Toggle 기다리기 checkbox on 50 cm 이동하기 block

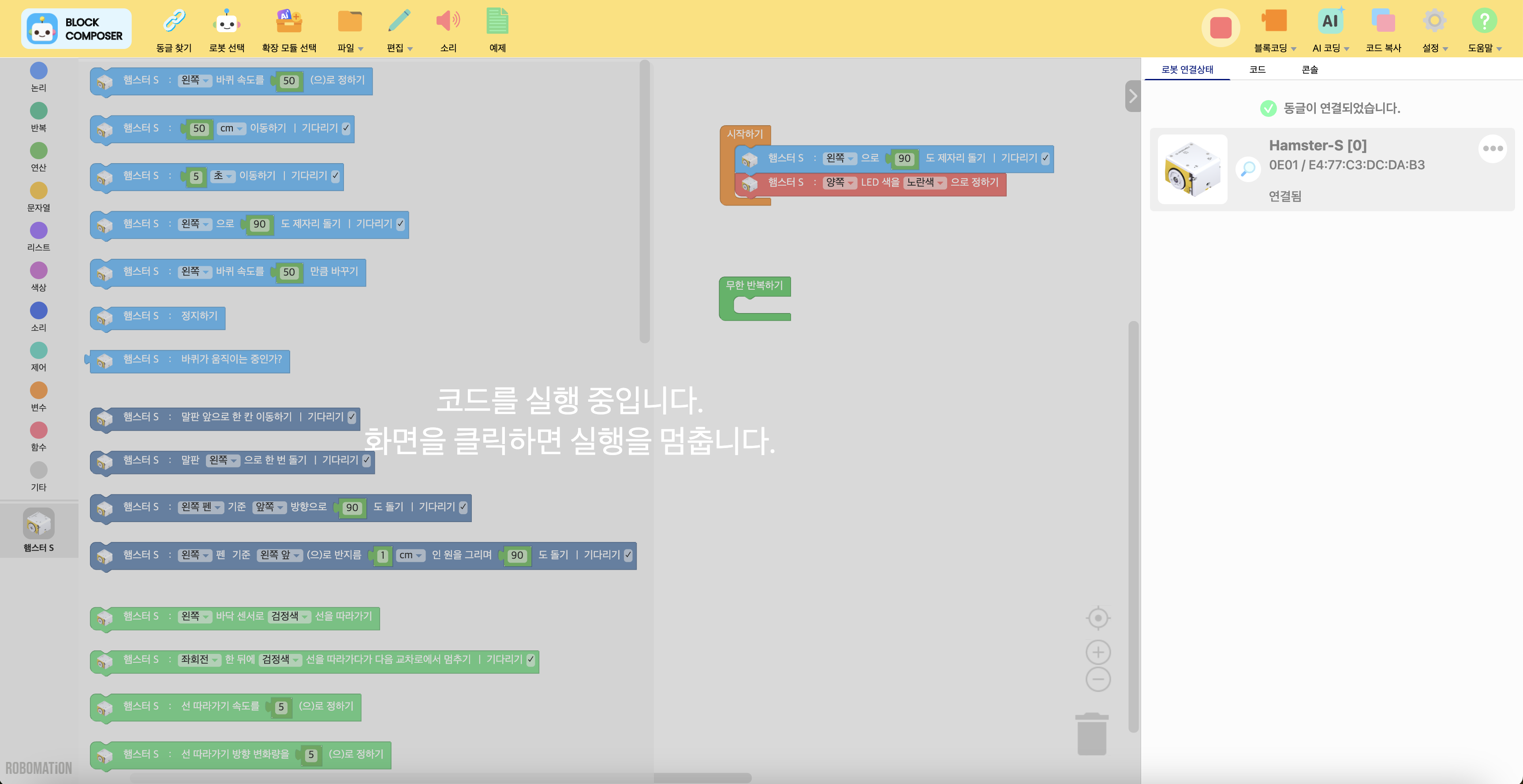(346, 128)
